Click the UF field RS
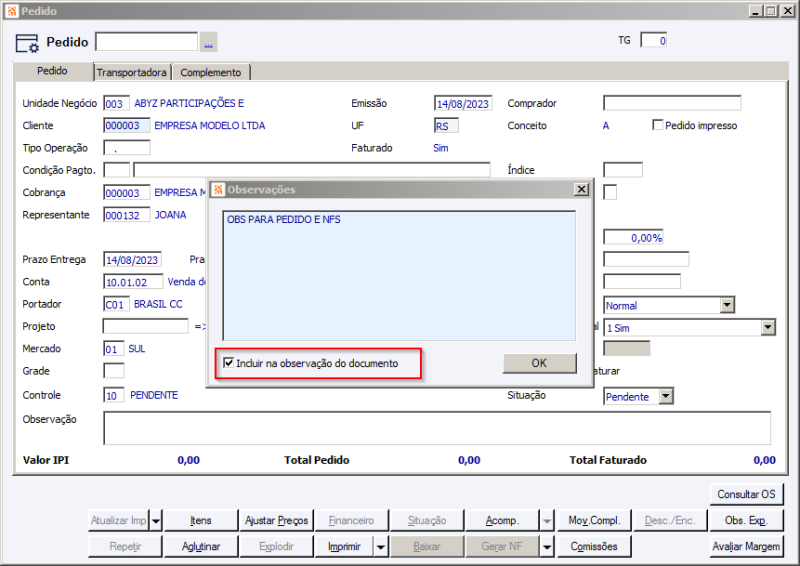The width and height of the screenshot is (800, 566). point(446,126)
